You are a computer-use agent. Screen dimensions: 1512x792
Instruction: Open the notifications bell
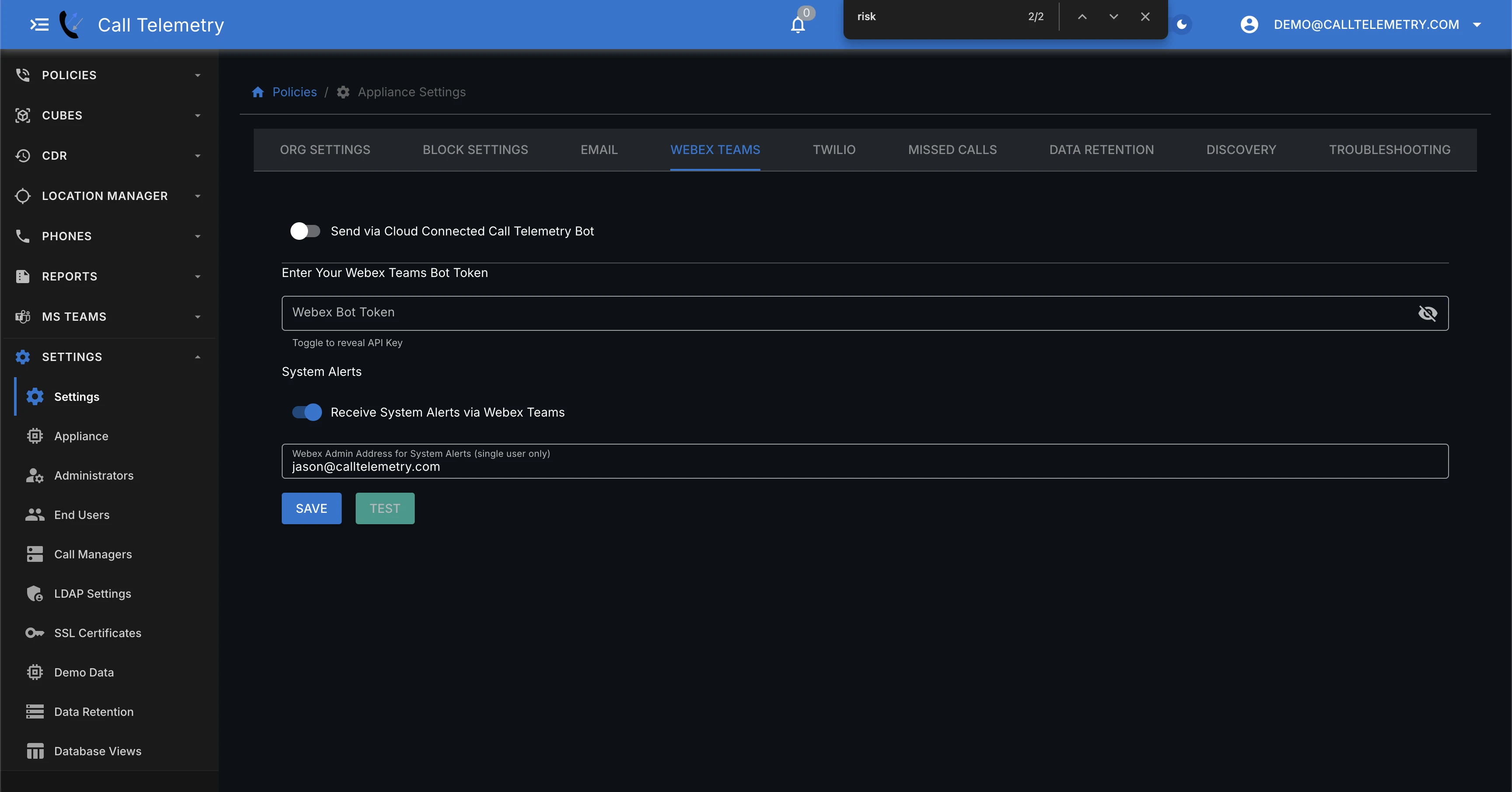pyautogui.click(x=798, y=25)
